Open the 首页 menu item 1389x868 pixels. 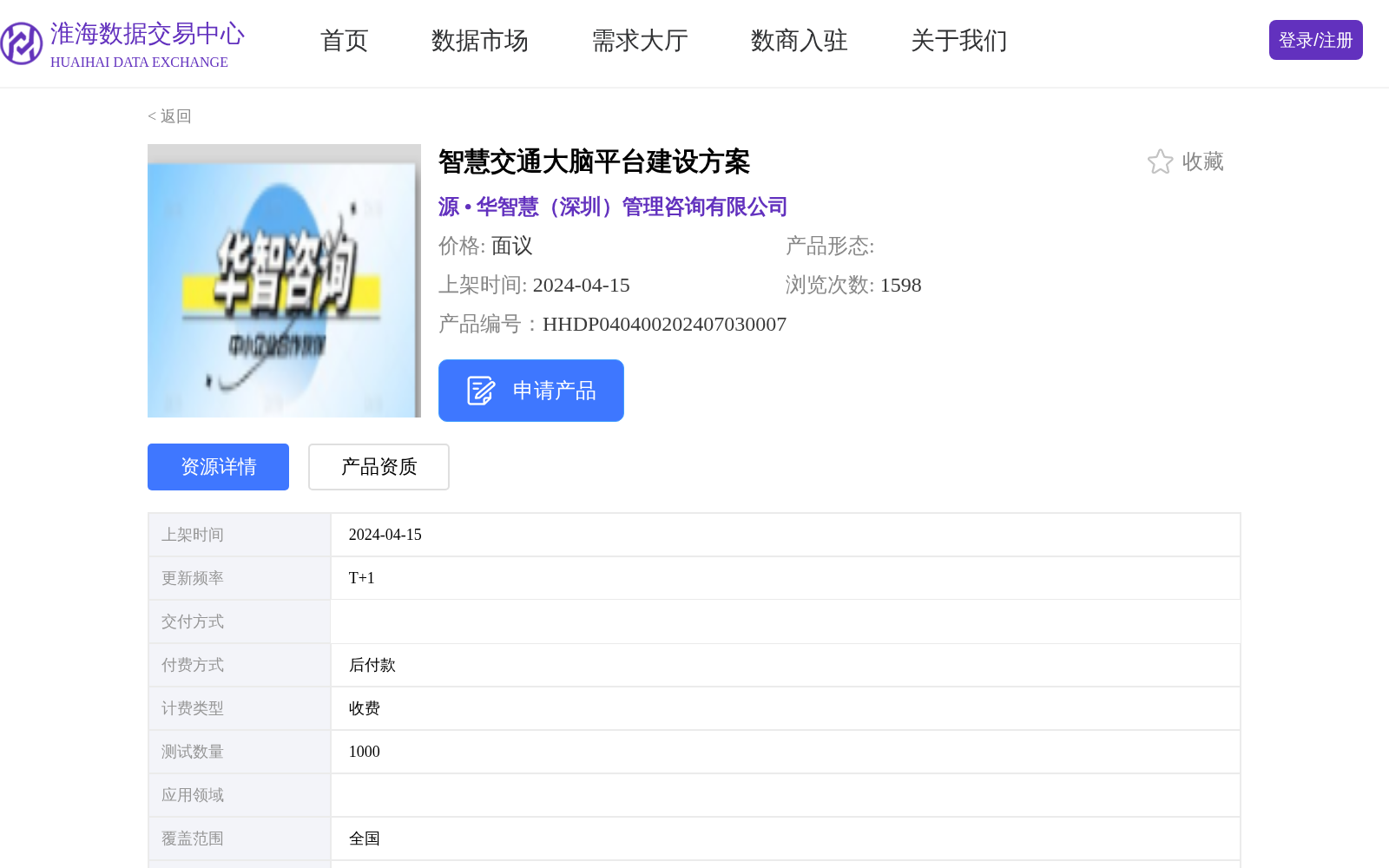click(x=345, y=41)
